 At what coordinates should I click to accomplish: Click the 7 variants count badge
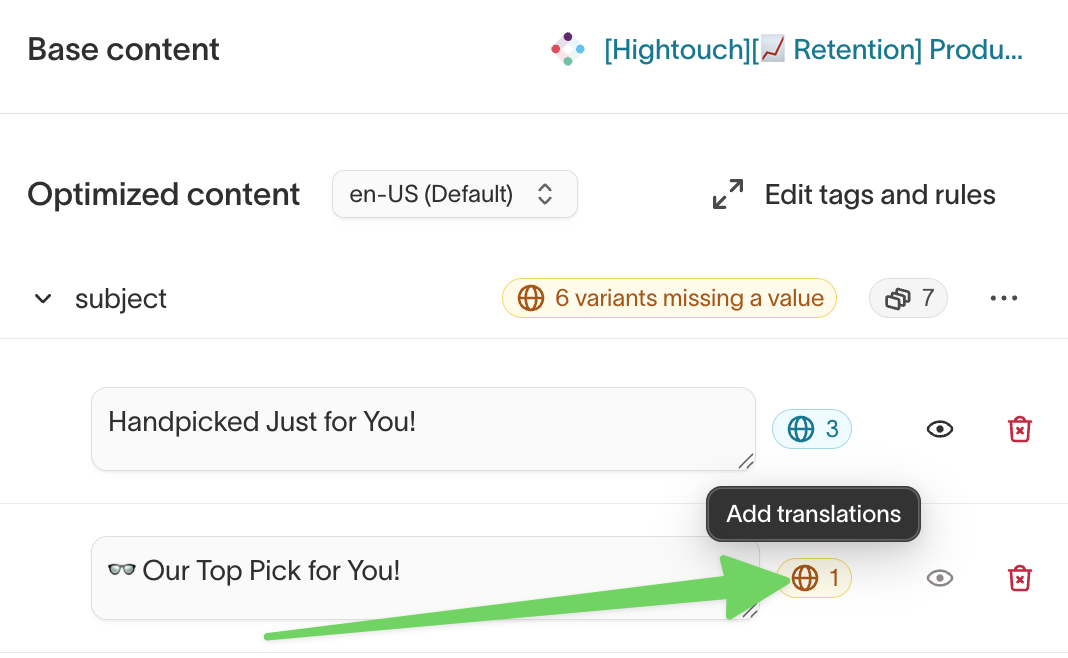click(908, 298)
